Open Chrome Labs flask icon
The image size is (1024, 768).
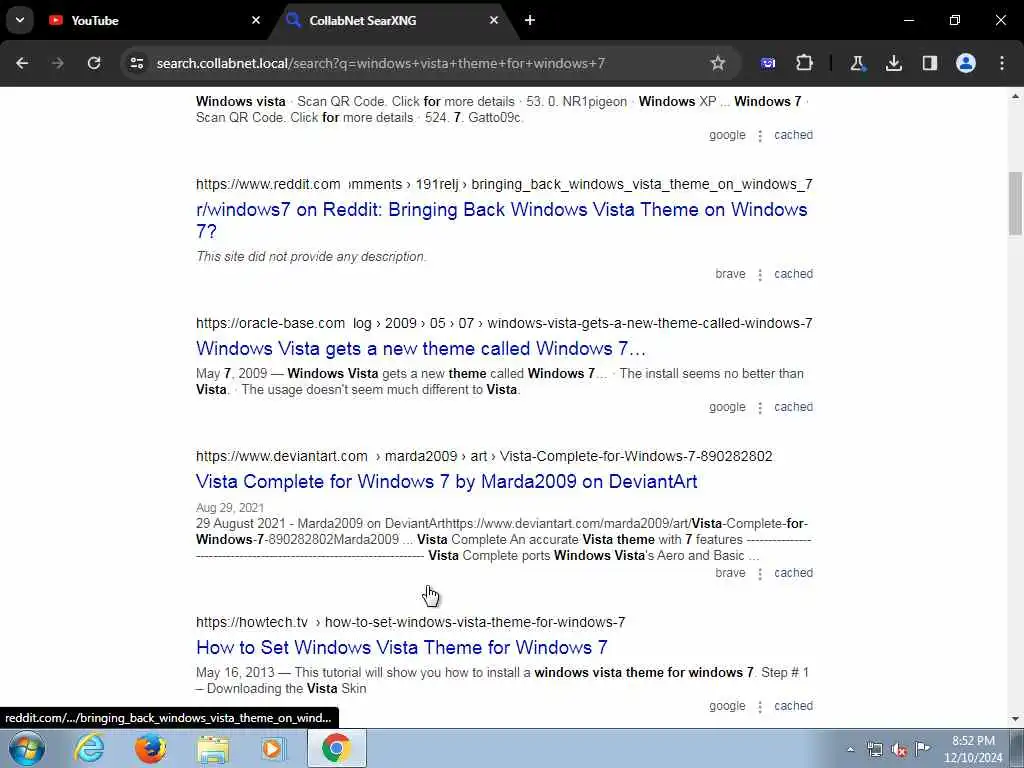pos(857,63)
